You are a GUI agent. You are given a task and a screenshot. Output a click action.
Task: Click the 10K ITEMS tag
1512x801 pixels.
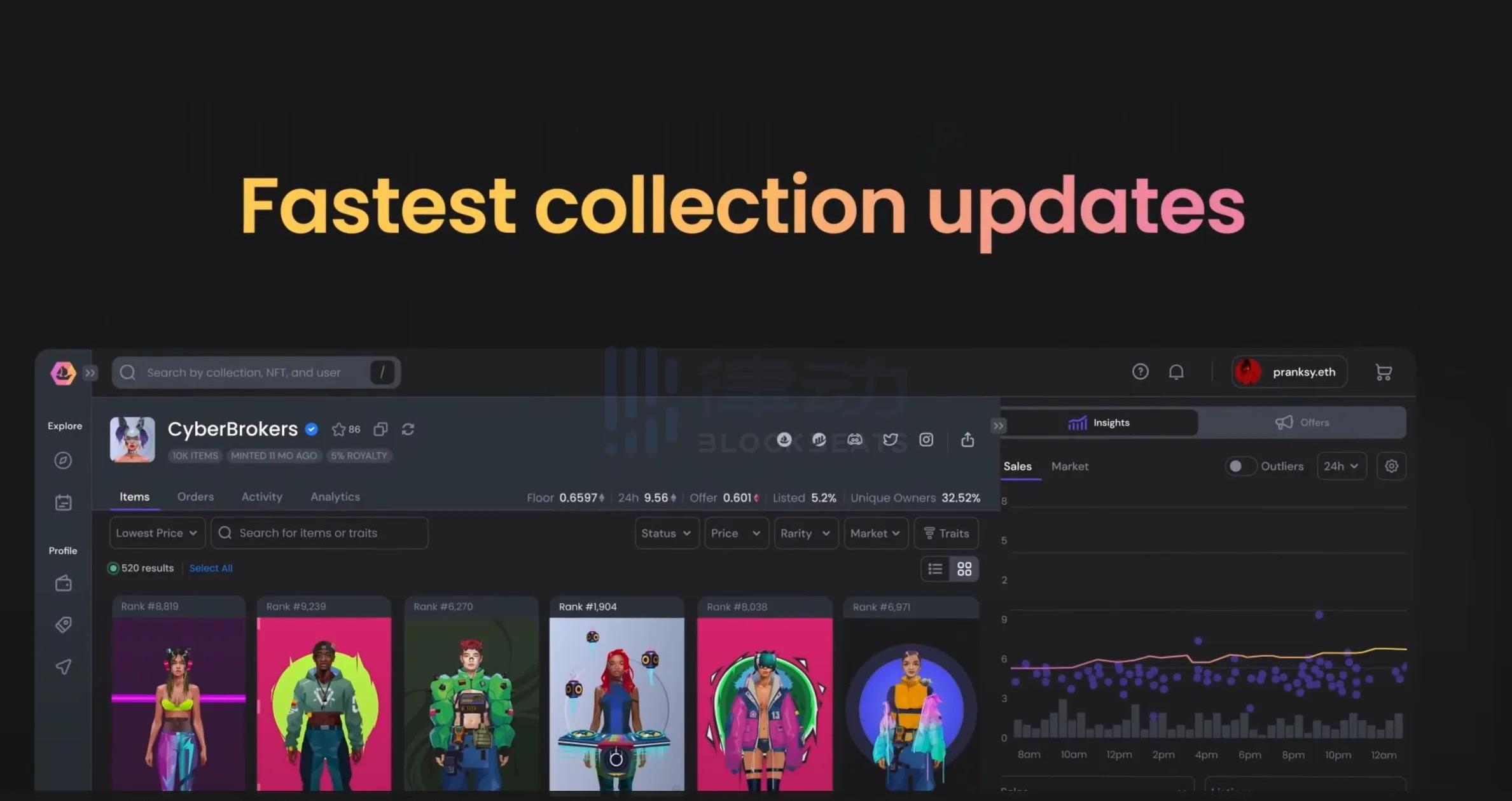click(195, 456)
